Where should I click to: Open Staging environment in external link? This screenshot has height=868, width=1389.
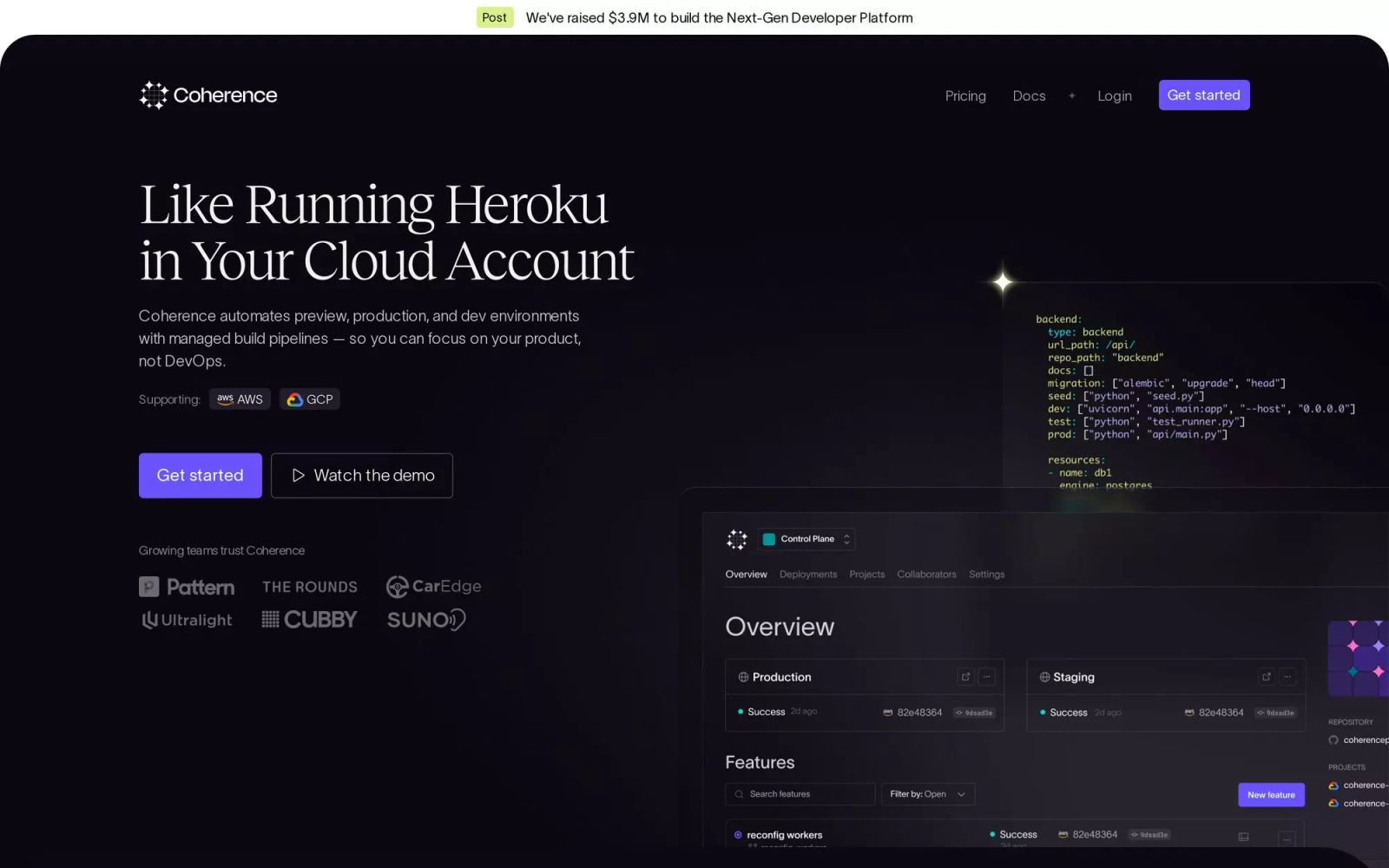[x=1267, y=677]
